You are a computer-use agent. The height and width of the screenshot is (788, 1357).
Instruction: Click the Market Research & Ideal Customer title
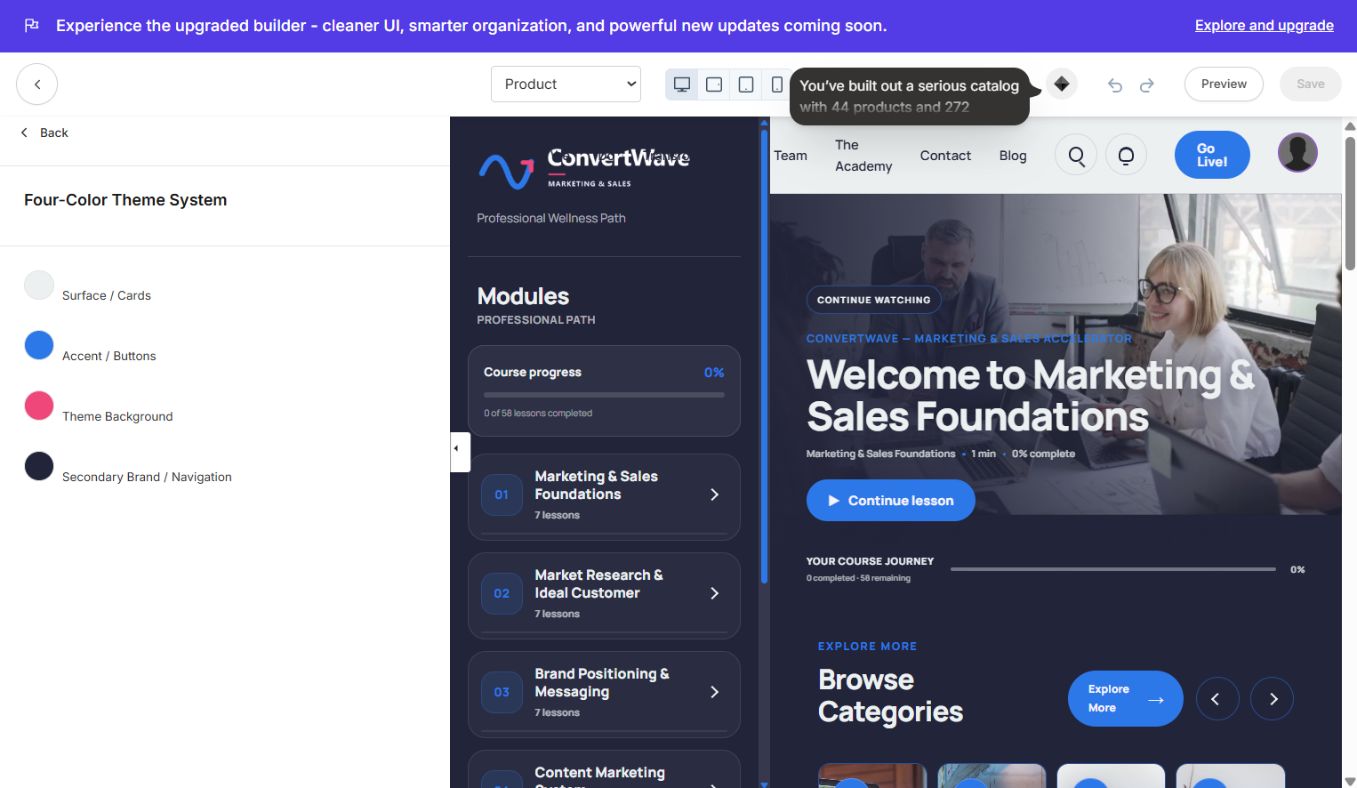599,584
